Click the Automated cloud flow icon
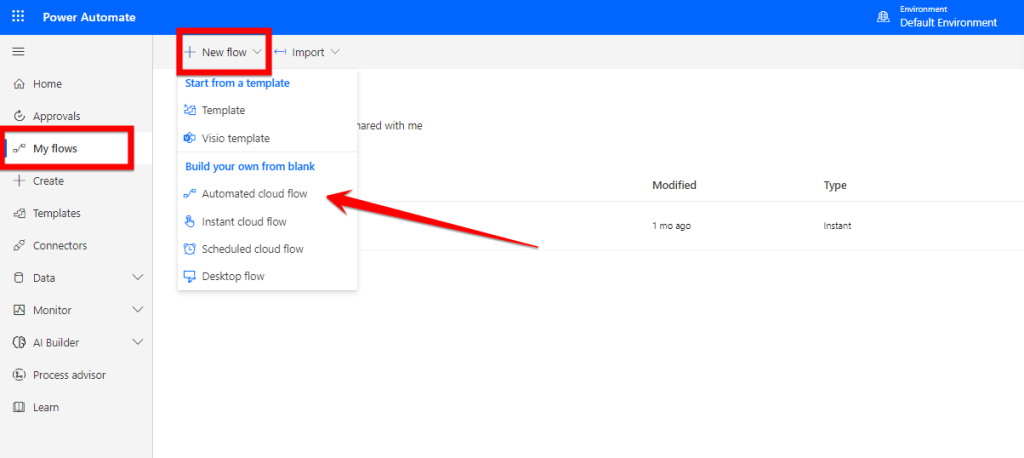This screenshot has width=1024, height=458. tap(190, 194)
